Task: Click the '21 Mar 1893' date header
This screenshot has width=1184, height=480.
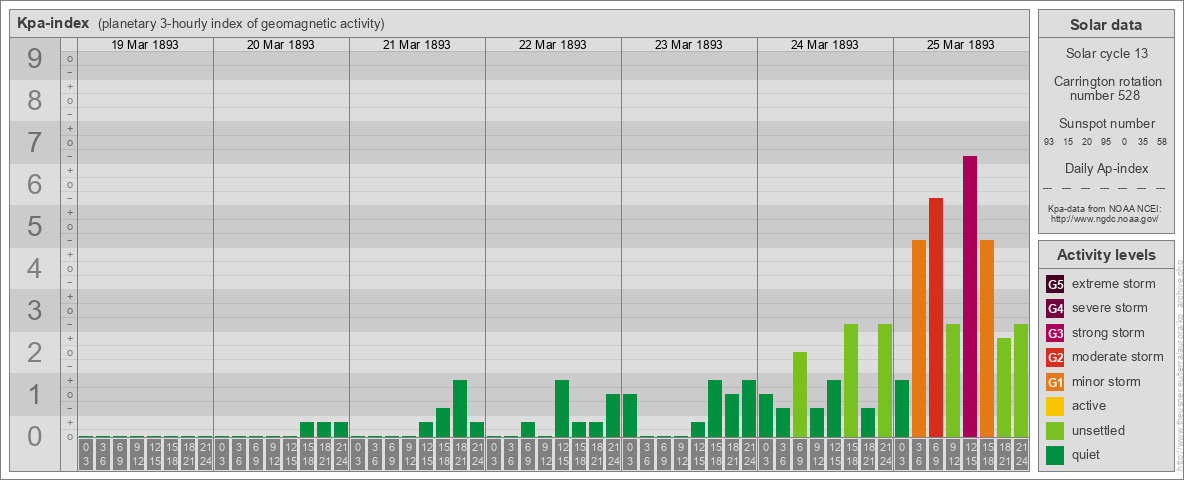Action: coord(417,45)
